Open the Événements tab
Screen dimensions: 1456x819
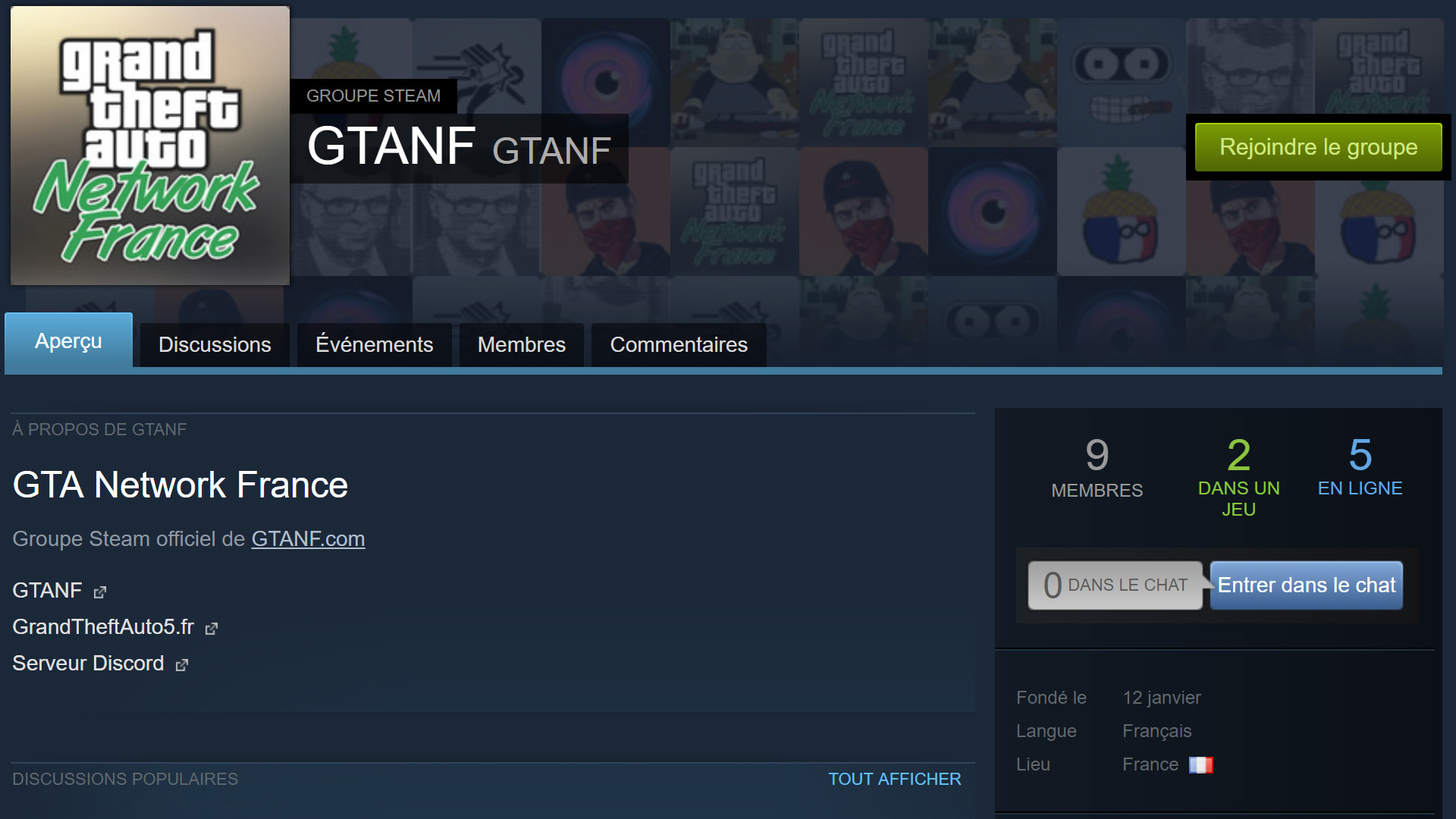tap(374, 345)
